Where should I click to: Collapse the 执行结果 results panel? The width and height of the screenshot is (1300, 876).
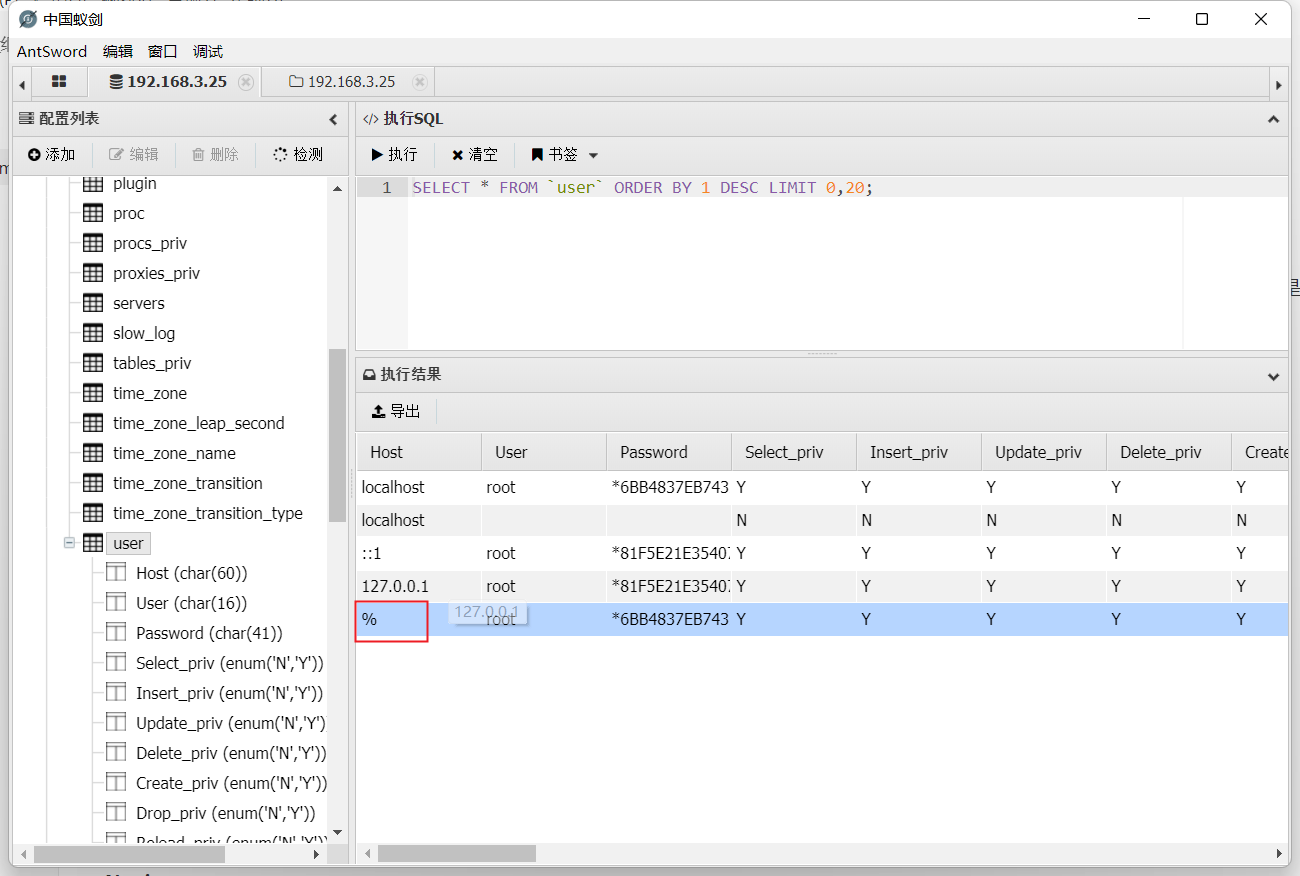pyautogui.click(x=1273, y=376)
